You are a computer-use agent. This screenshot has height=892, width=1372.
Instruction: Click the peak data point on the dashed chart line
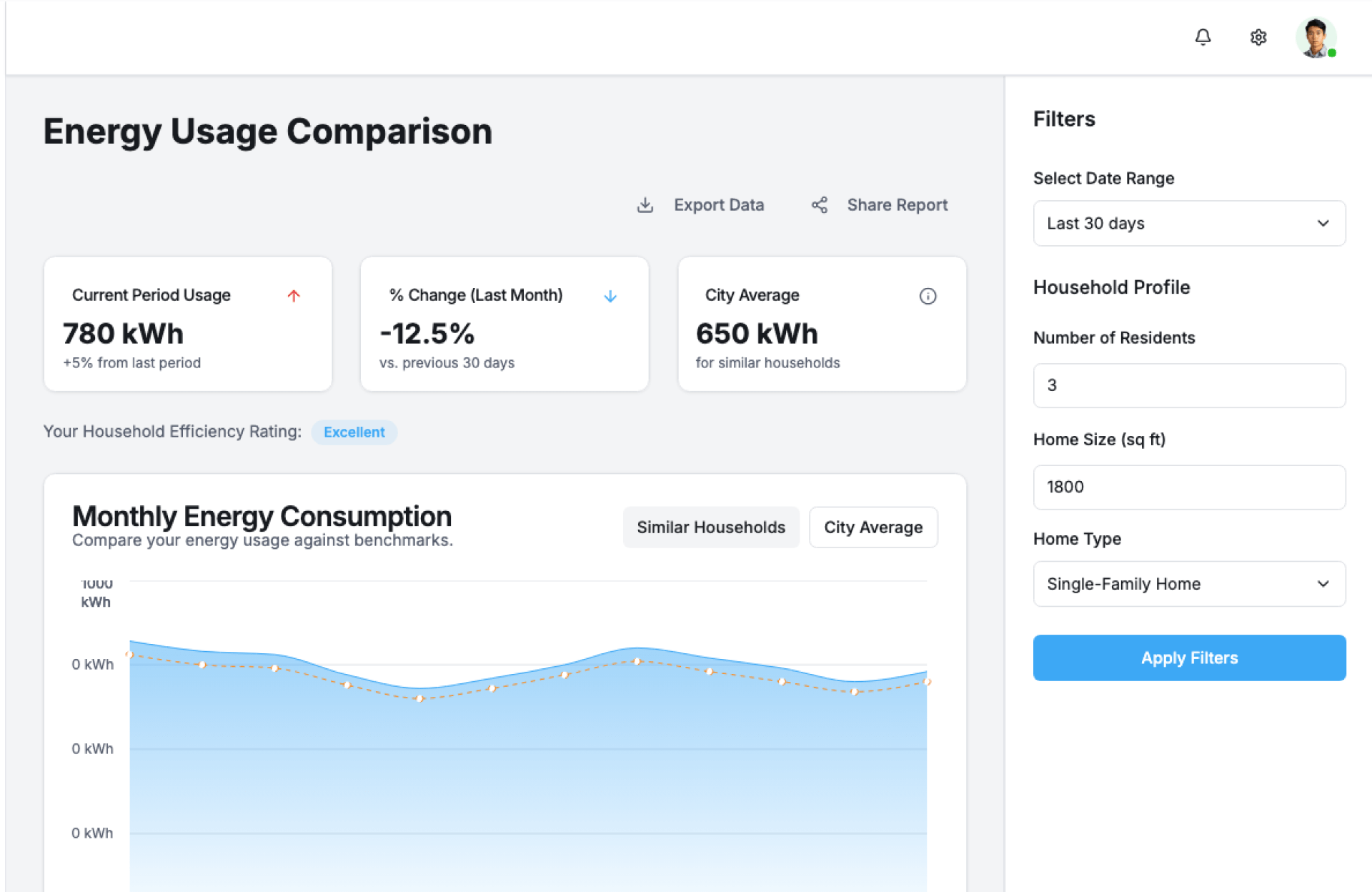tap(637, 661)
